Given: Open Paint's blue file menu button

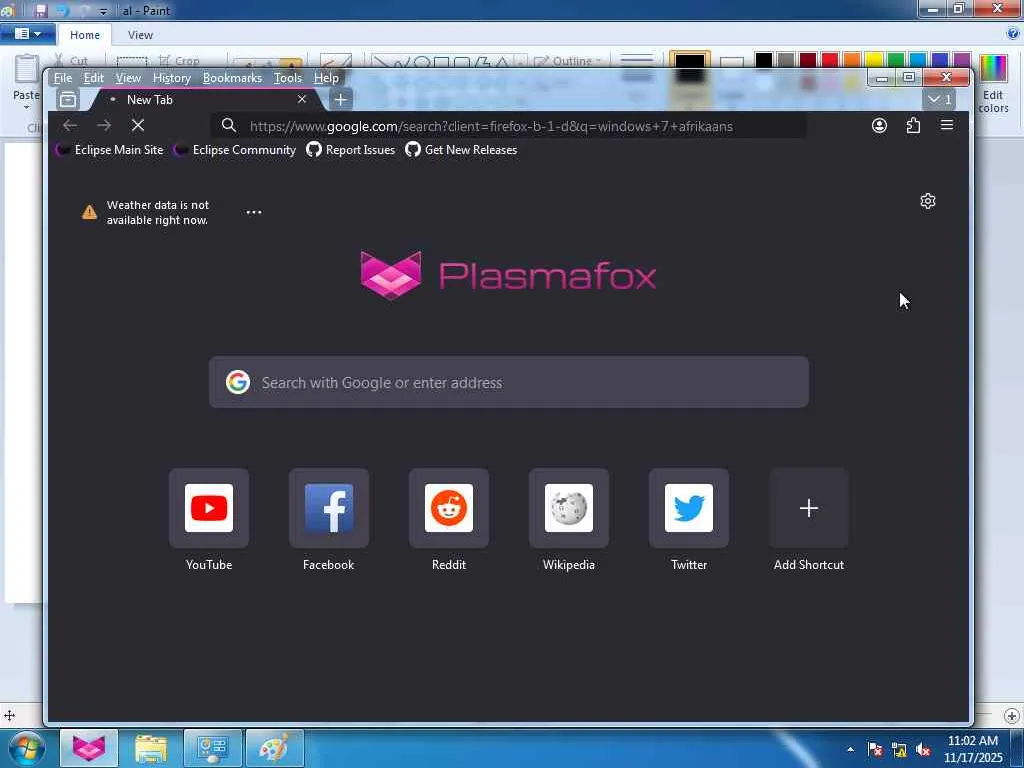Looking at the screenshot, I should coord(27,34).
